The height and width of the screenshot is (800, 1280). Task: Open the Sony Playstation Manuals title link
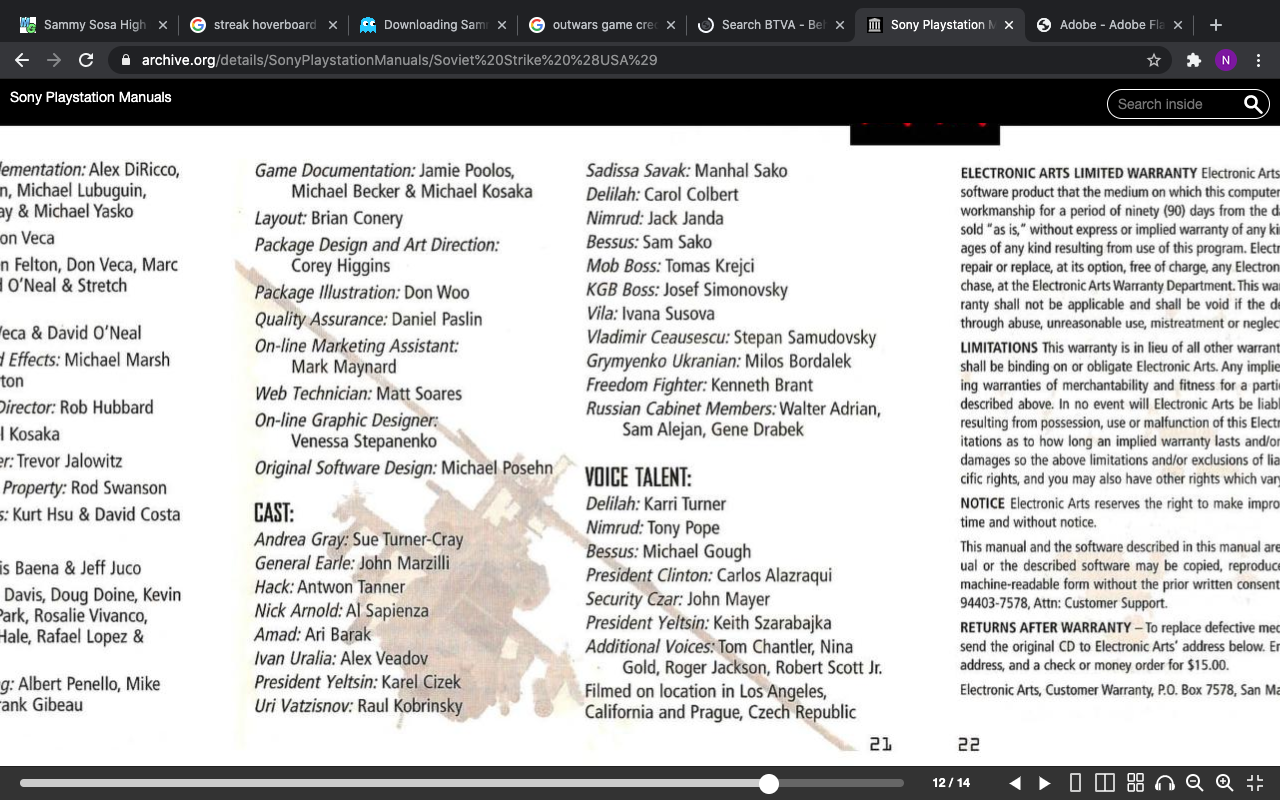pyautogui.click(x=90, y=97)
